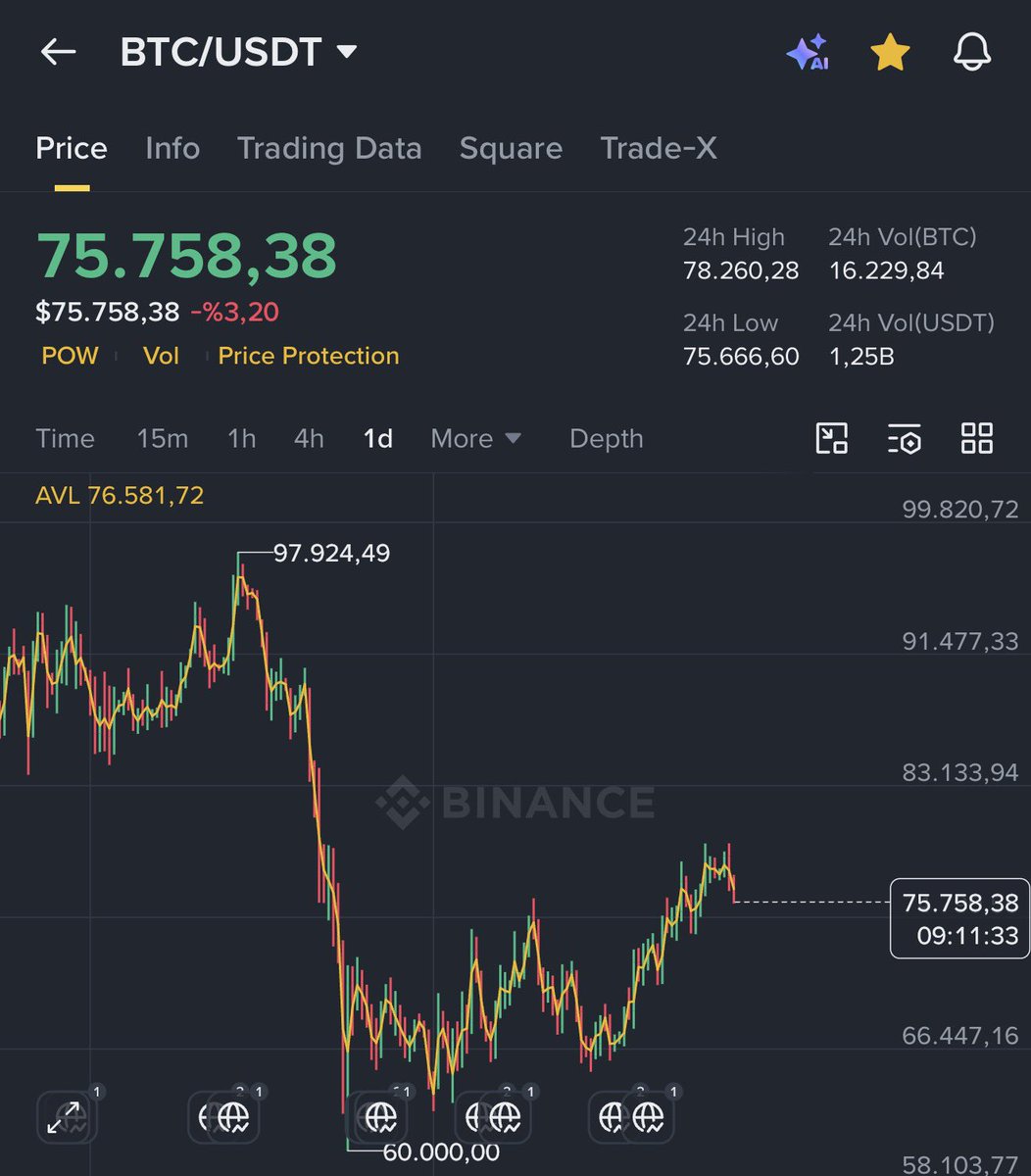The width and height of the screenshot is (1031, 1176).
Task: Switch to the Depth chart view
Action: pos(607,439)
